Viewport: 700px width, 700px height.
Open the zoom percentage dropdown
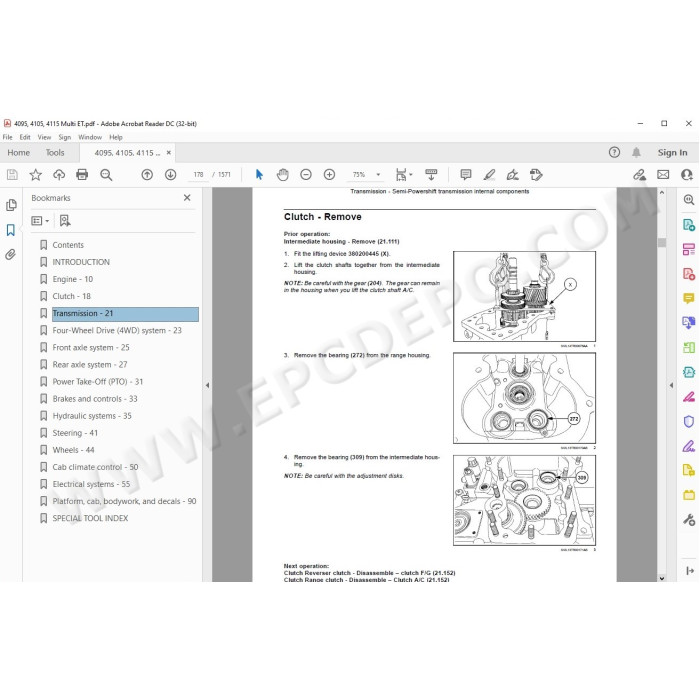(x=378, y=175)
